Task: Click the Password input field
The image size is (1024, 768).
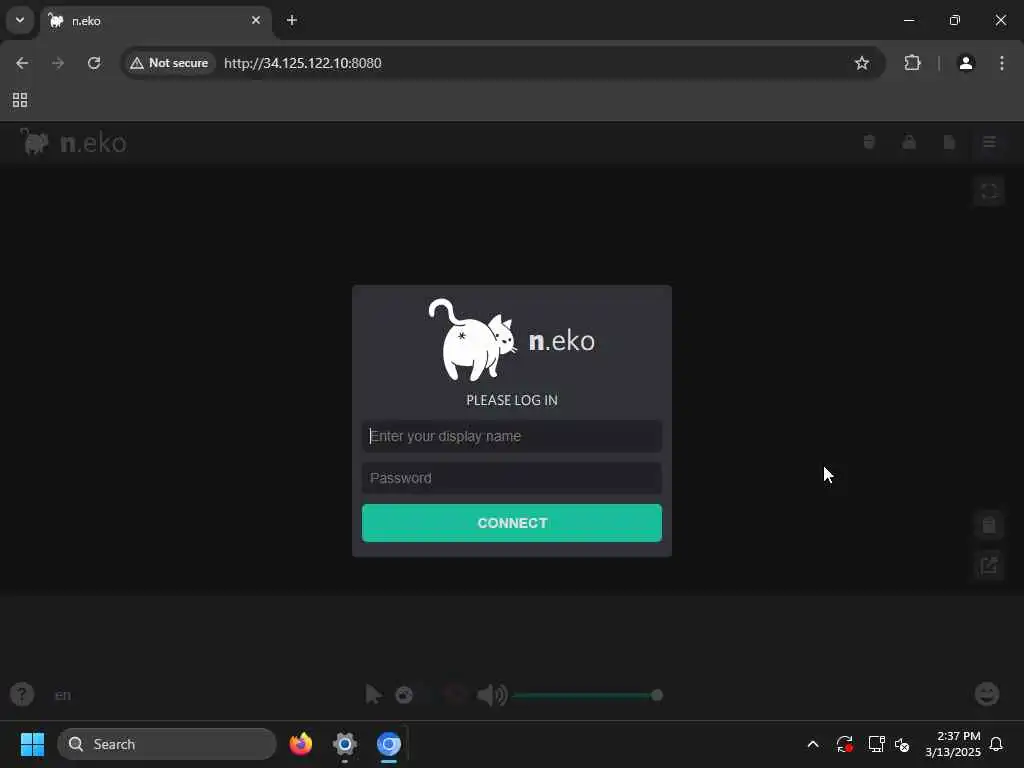Action: [511, 478]
